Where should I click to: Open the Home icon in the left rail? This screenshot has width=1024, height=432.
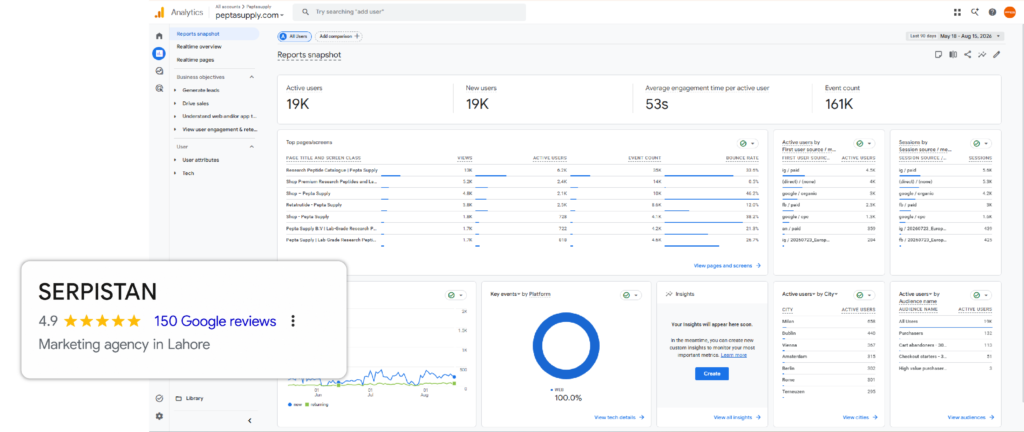tap(159, 36)
